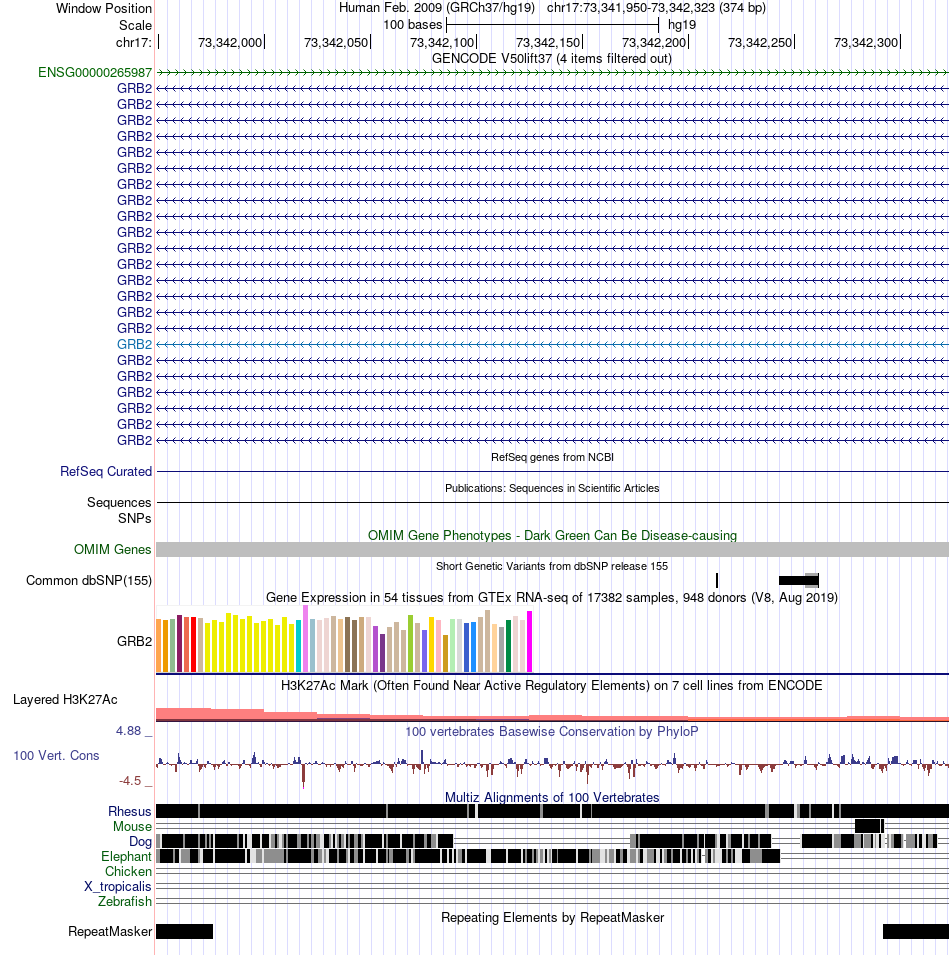Click 'Repeating Elements by RepeatMasker' title

coord(552,917)
